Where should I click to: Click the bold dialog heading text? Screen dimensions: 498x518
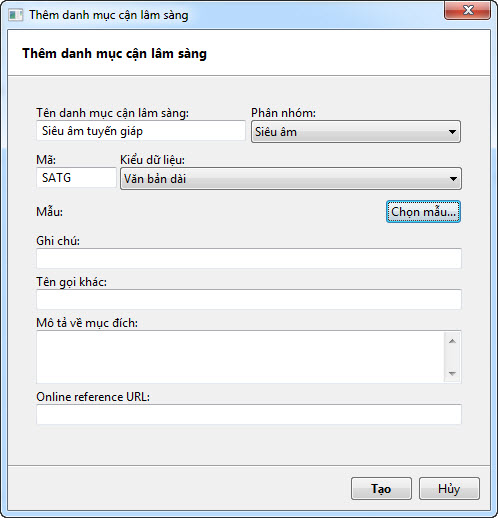coord(114,54)
